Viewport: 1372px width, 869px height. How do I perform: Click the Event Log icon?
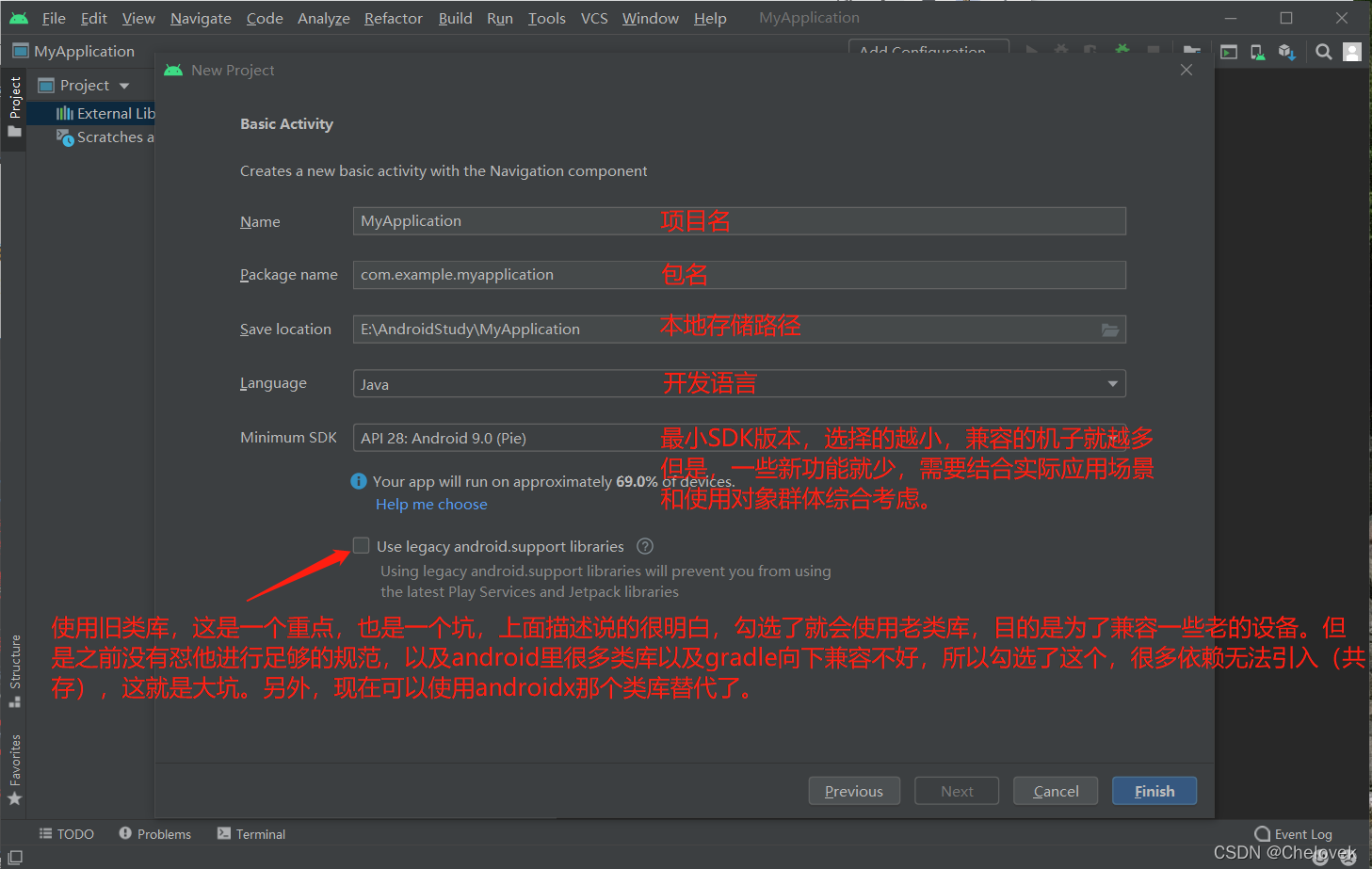pyautogui.click(x=1263, y=834)
